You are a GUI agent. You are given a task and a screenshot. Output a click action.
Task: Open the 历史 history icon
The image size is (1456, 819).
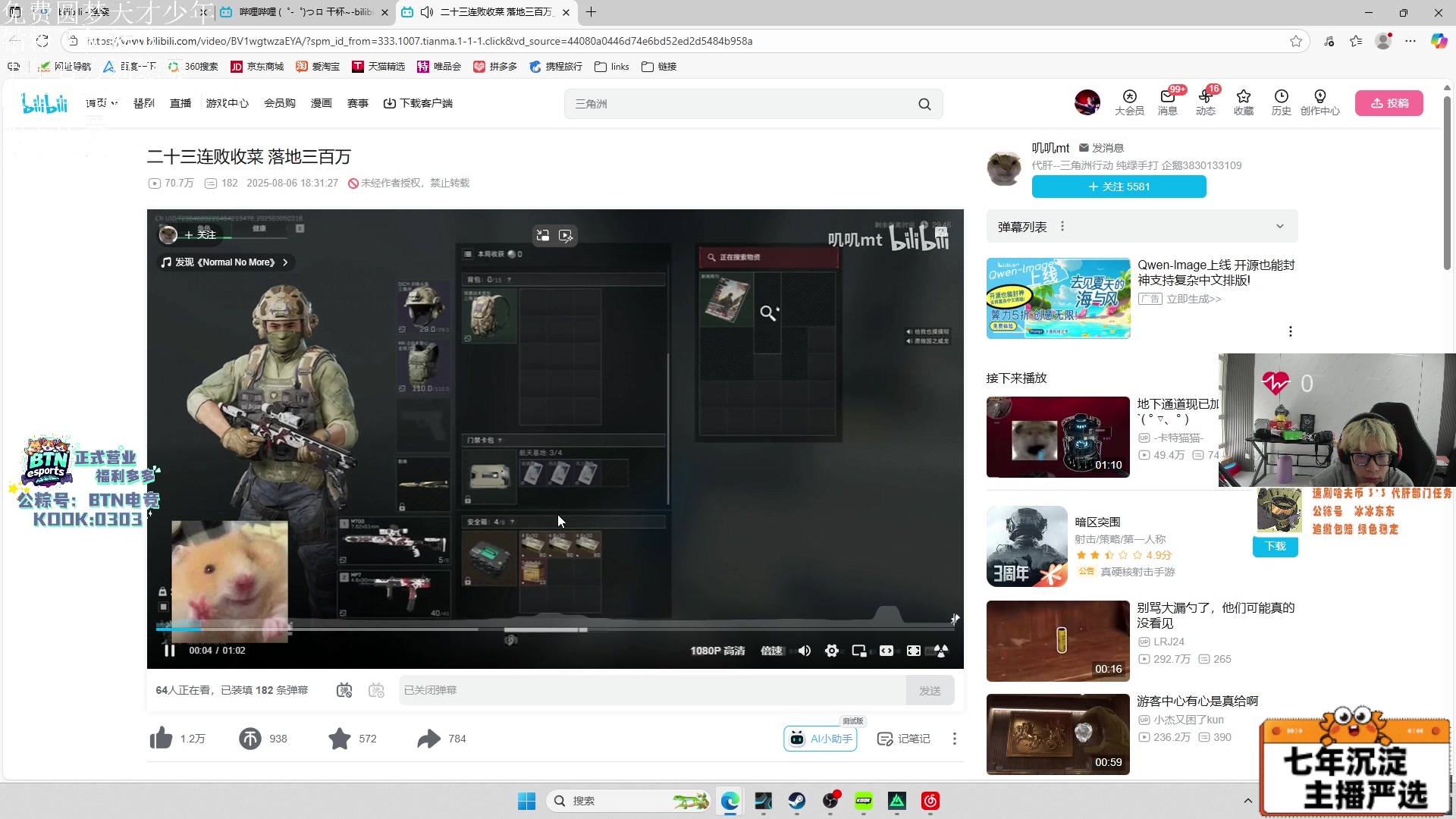(1282, 102)
